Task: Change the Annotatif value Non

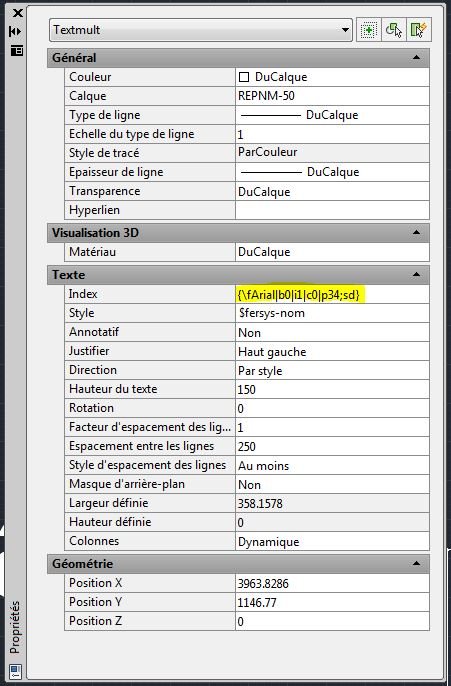Action: coord(332,332)
